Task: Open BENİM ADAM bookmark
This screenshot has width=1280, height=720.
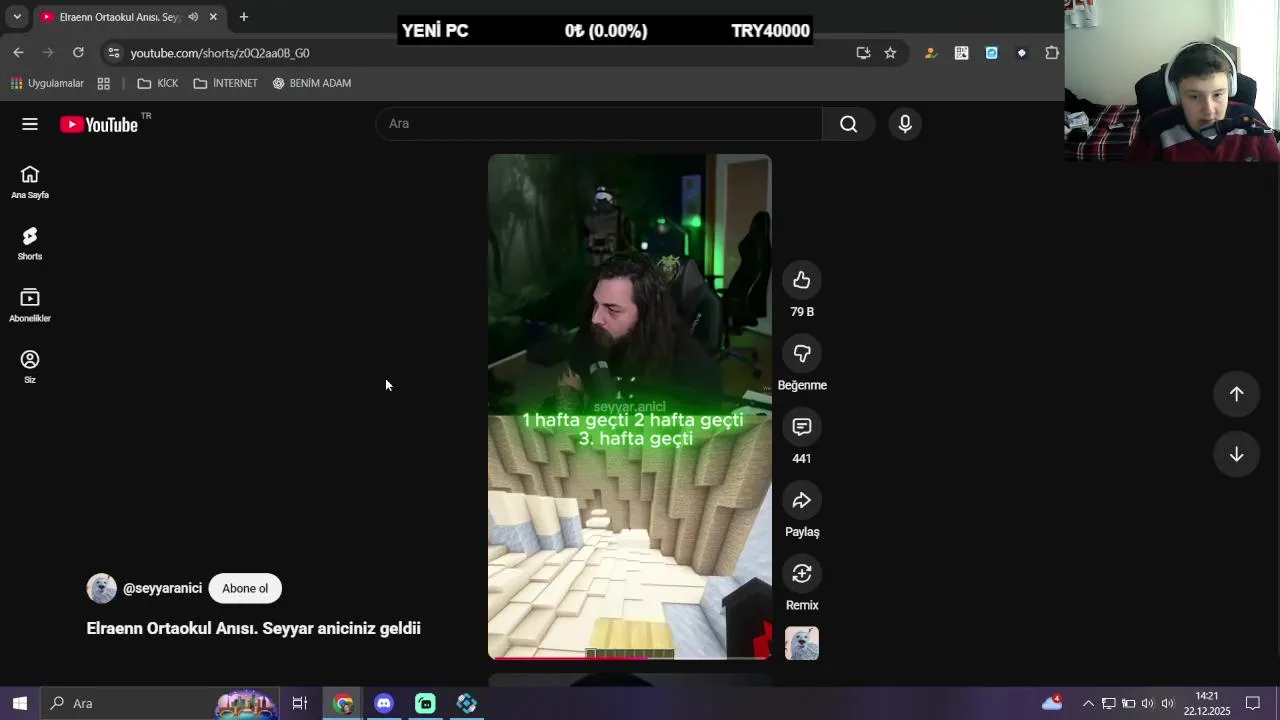Action: pyautogui.click(x=312, y=83)
